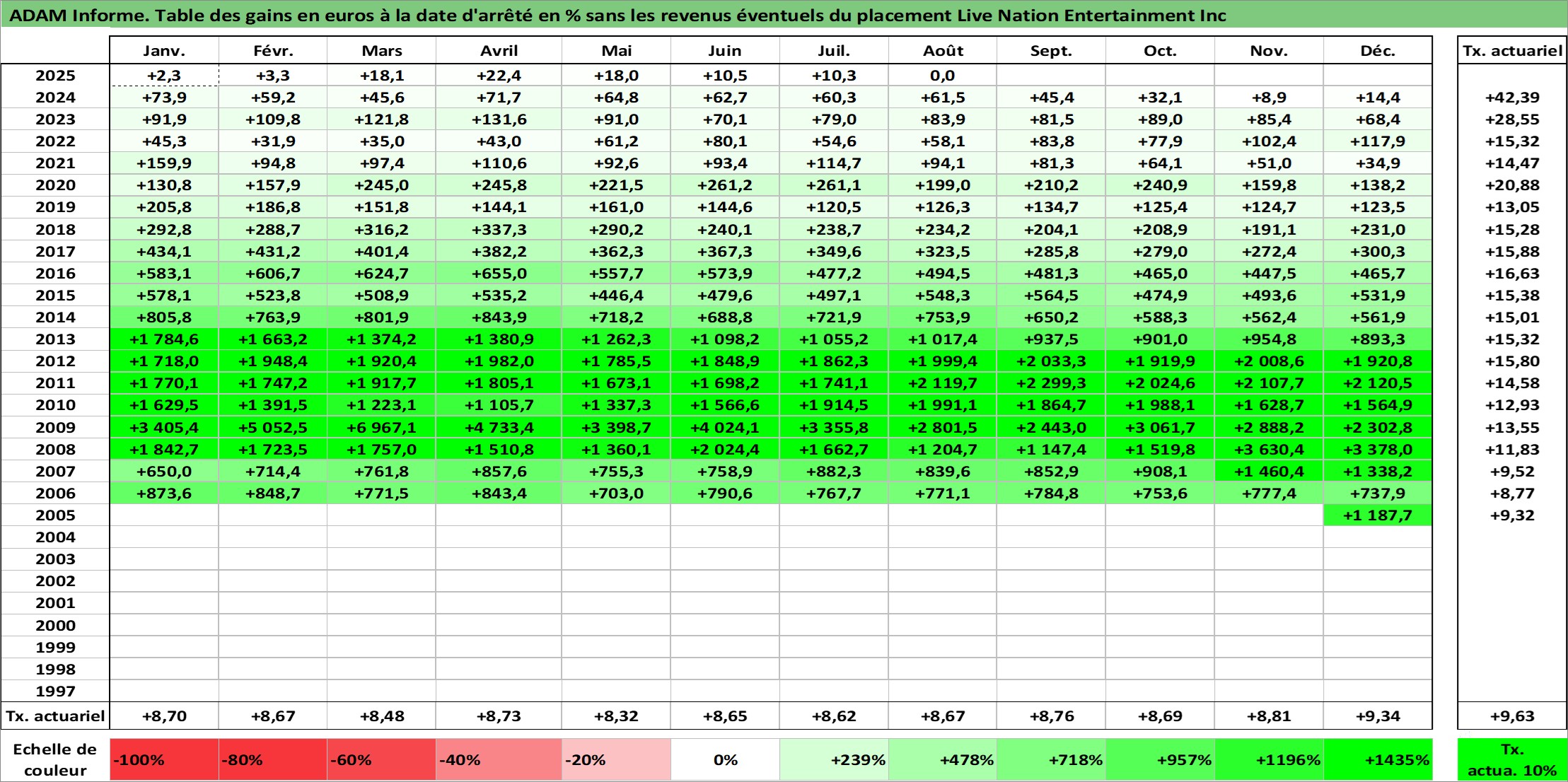Click the cell with value +131,6
This screenshot has height=782, width=1568.
point(499,119)
